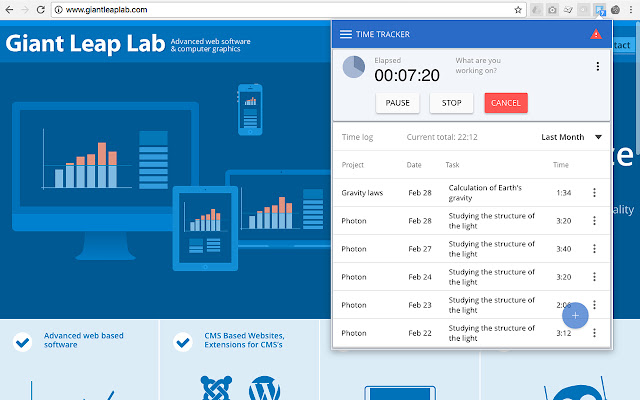The image size is (640, 400).
Task: Click the page vertical scrollbar
Action: tap(637, 88)
